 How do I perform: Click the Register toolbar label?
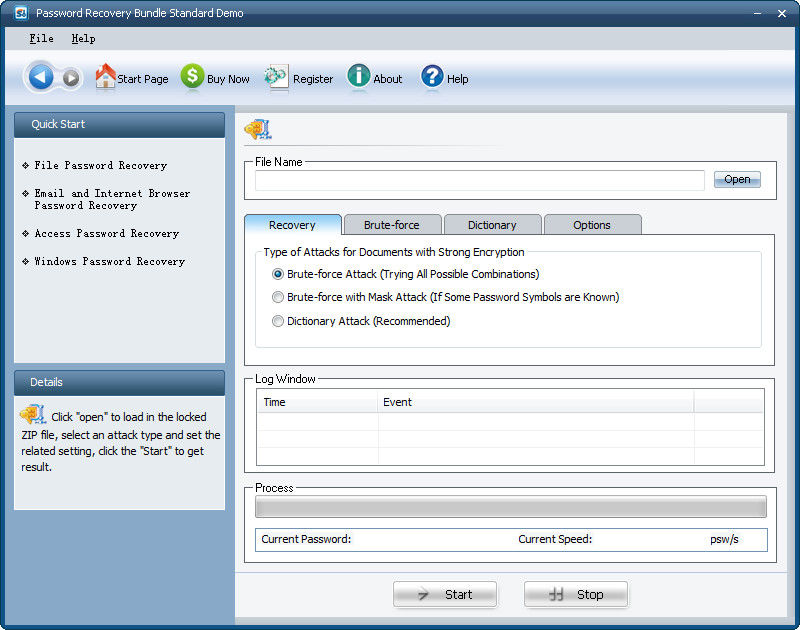[x=313, y=79]
